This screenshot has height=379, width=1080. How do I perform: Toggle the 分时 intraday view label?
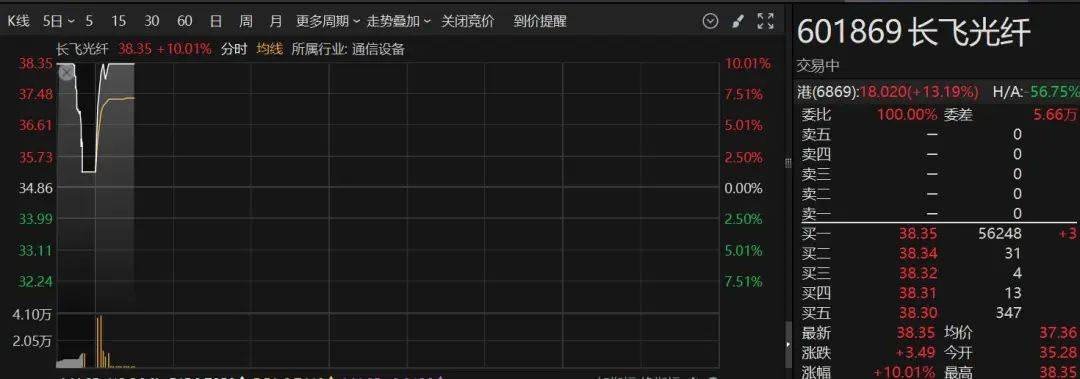(x=233, y=50)
